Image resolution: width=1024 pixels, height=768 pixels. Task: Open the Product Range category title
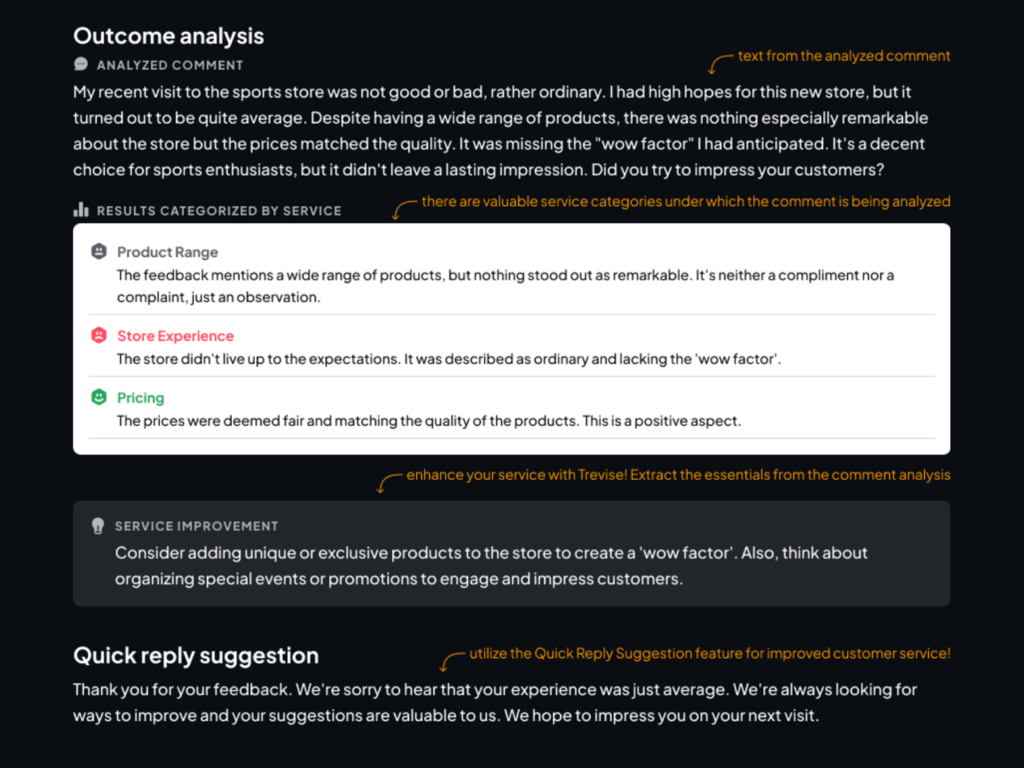click(167, 252)
